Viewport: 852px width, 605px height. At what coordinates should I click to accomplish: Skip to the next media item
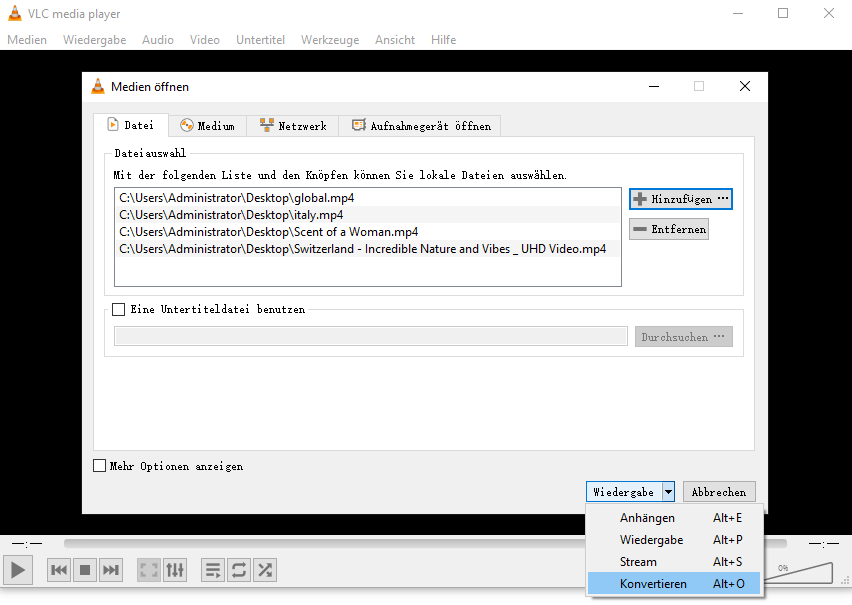pos(111,570)
